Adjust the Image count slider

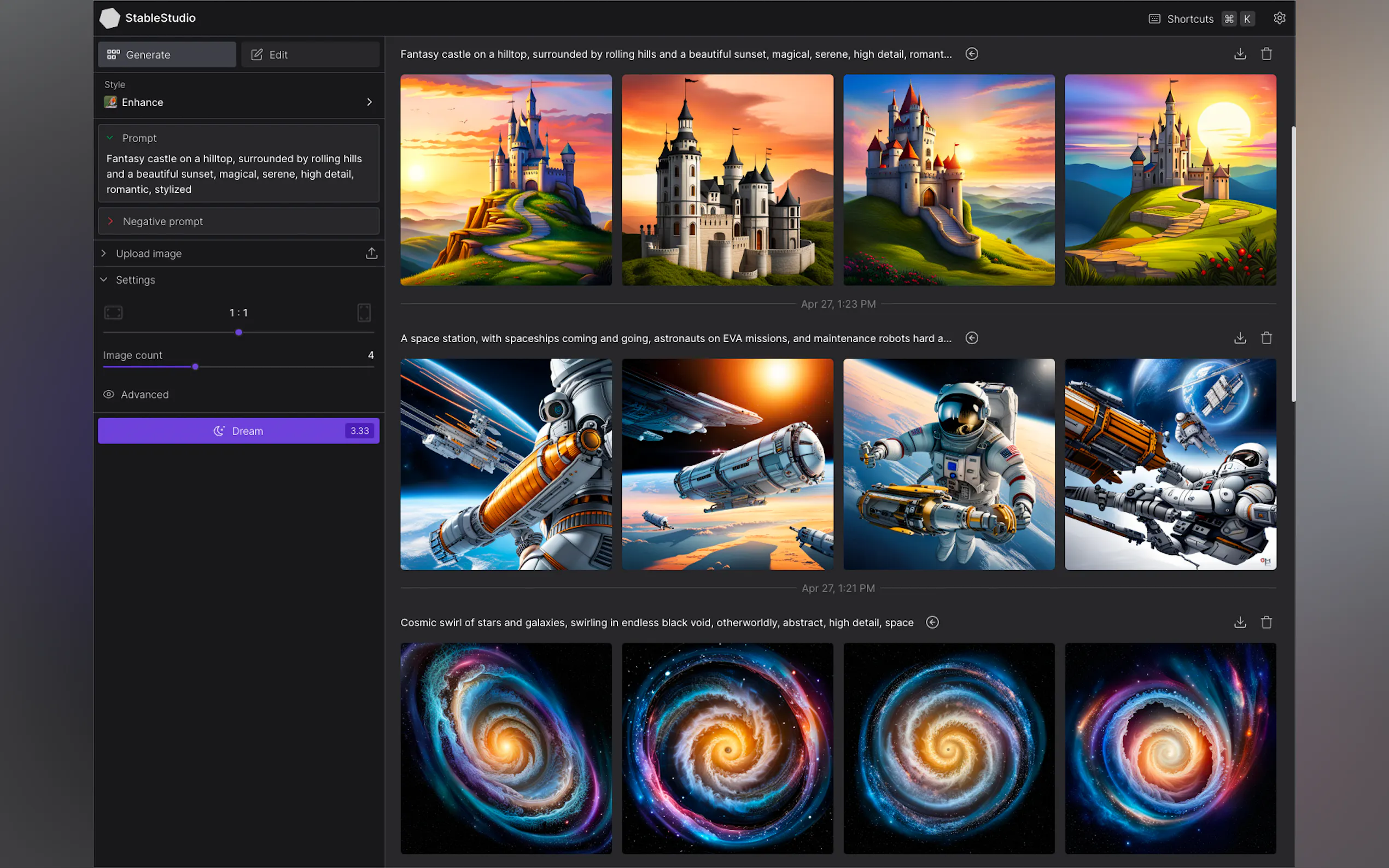click(195, 367)
